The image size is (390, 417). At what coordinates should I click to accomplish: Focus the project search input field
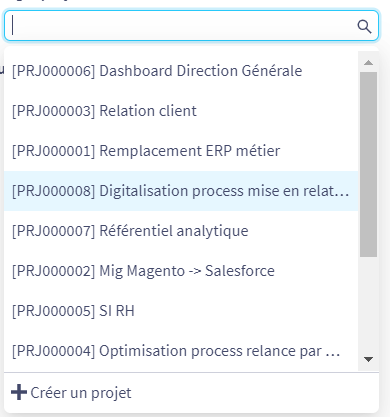(x=191, y=26)
